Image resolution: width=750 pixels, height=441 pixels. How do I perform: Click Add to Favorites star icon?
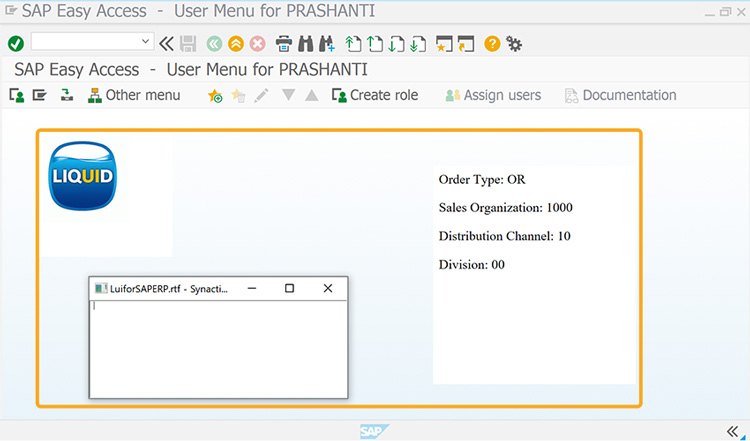click(x=215, y=96)
